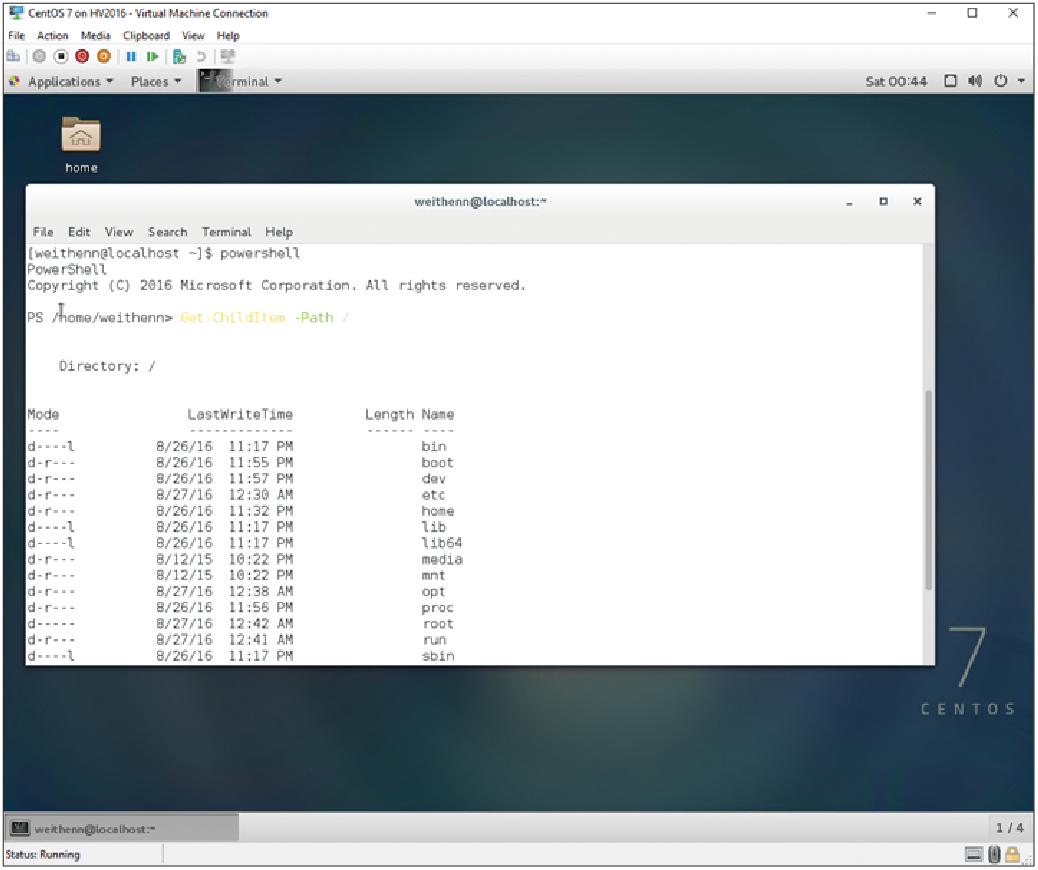This screenshot has height=870, width=1038.
Task: Expand the system menu arrow
Action: pyautogui.click(x=1021, y=81)
